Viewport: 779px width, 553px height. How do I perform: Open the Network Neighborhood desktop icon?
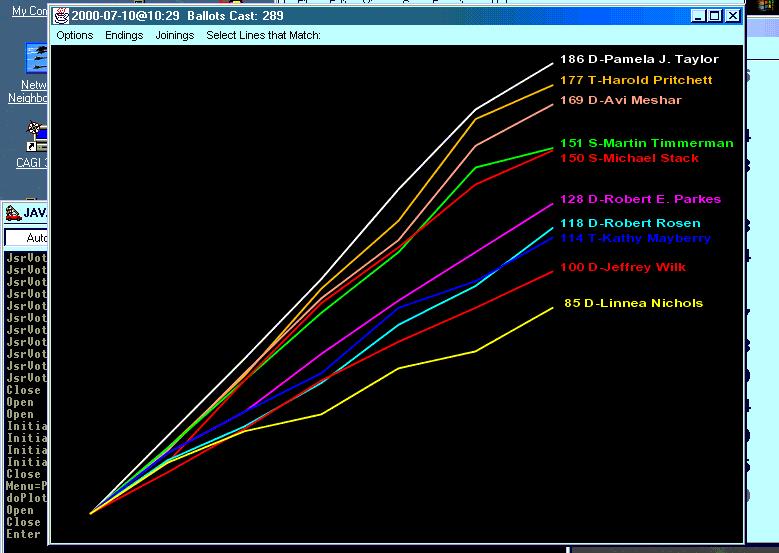(x=36, y=60)
